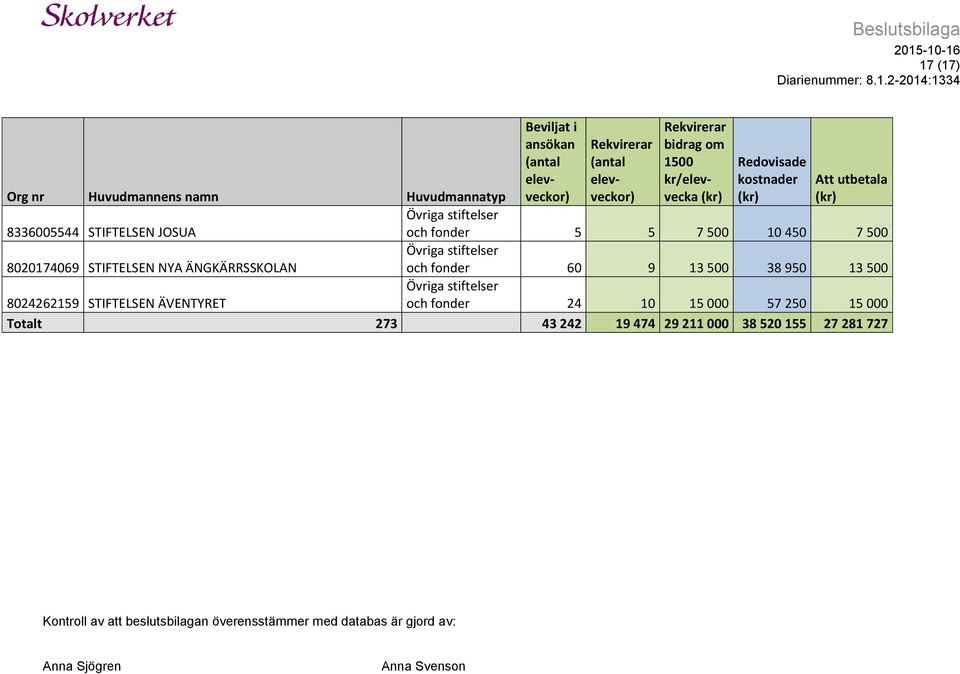Click Rekvirerar bidrag cell in JOSUA row
The height and width of the screenshot is (674, 960).
696,223
